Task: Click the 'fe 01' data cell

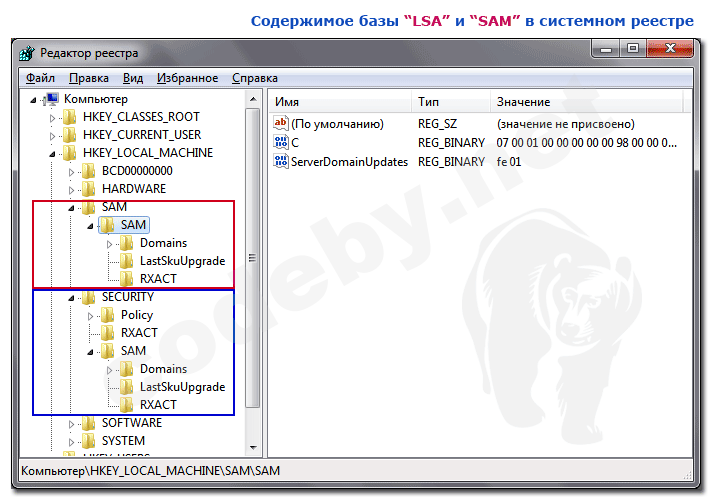Action: pyautogui.click(x=509, y=162)
